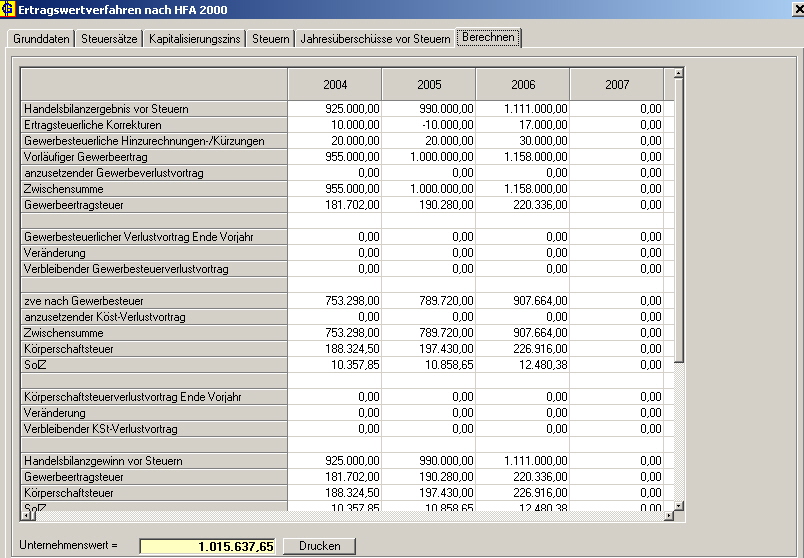This screenshot has width=804, height=558.
Task: Click the horizontal scrollbar right arrow
Action: 667,514
